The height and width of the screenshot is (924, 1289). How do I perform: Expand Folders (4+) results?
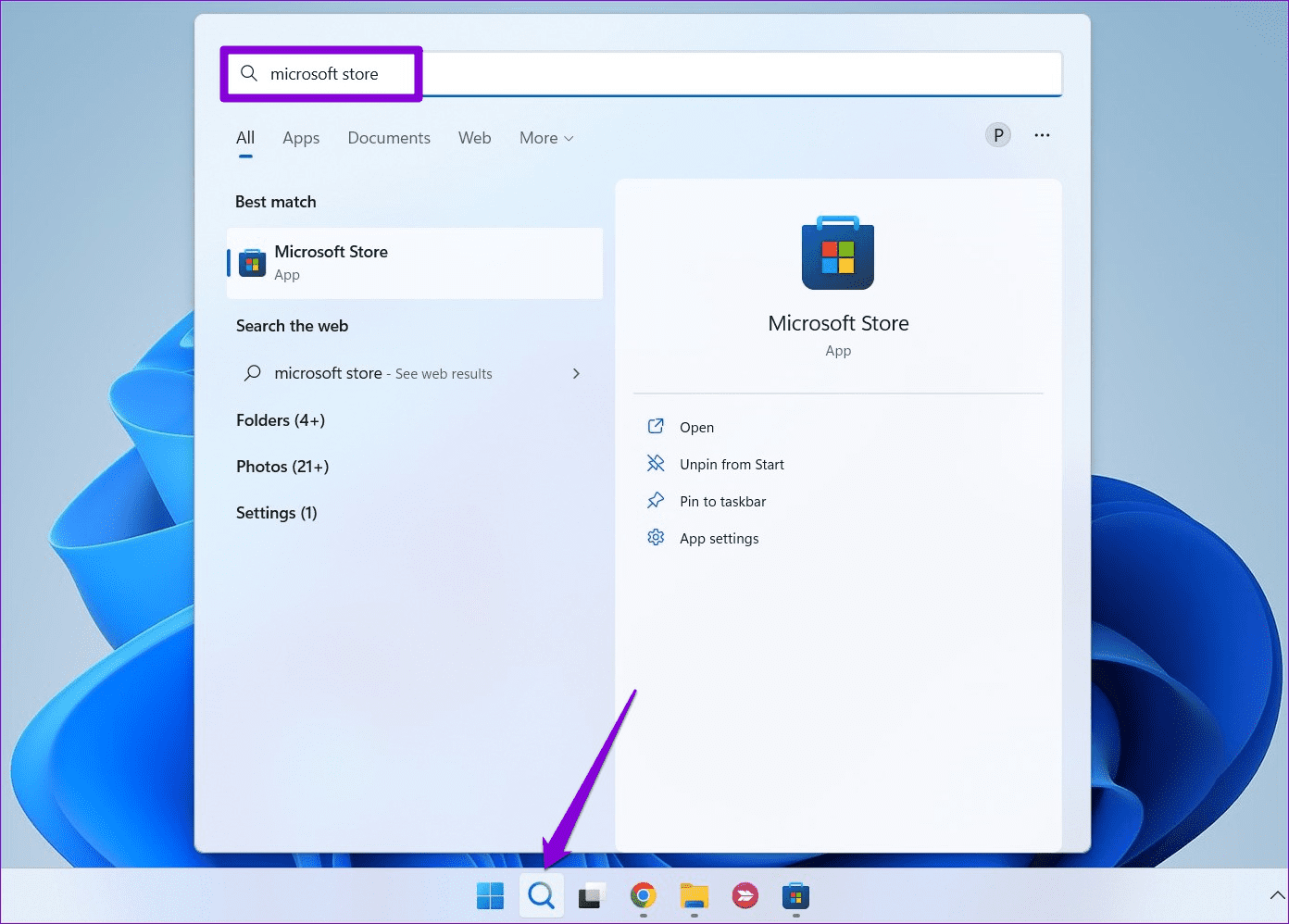[x=281, y=420]
